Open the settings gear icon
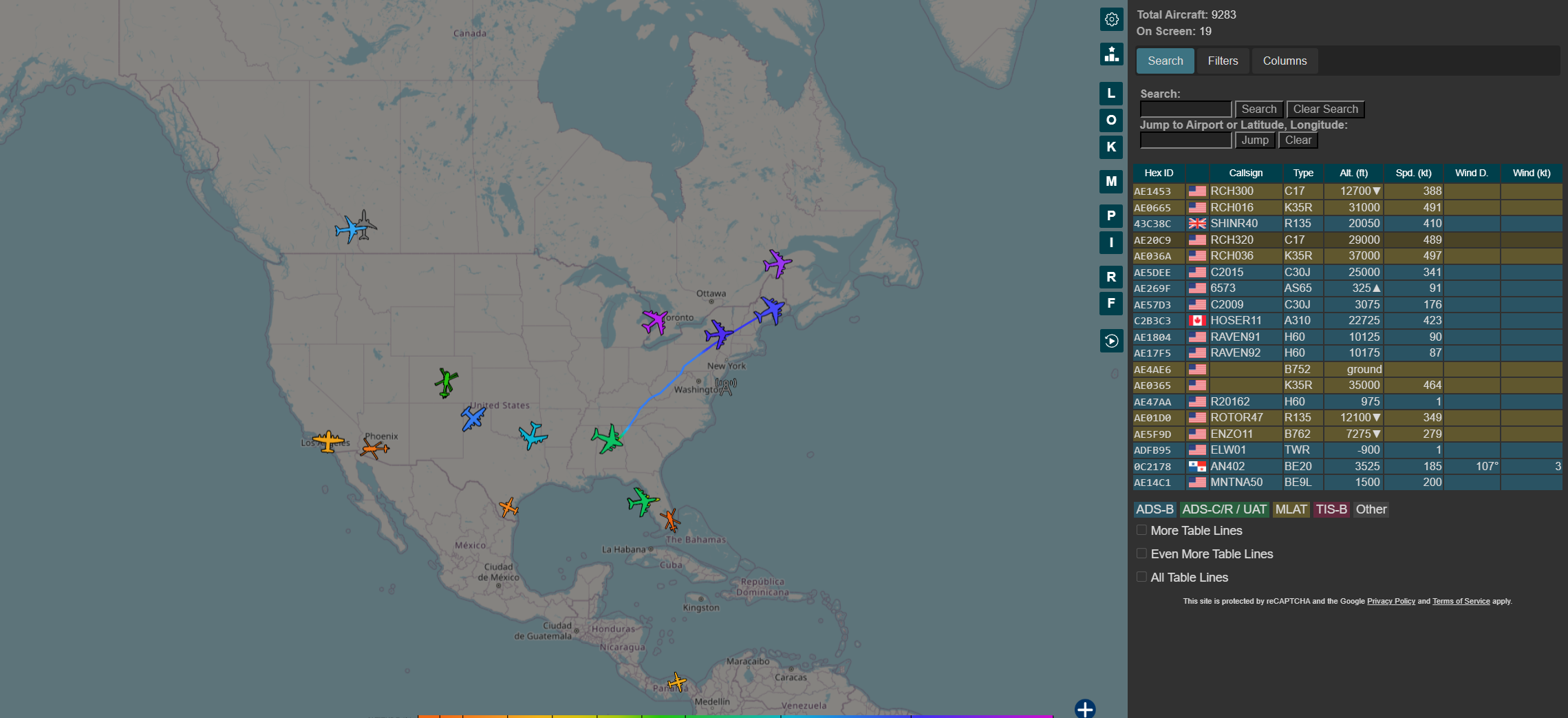 point(1111,19)
